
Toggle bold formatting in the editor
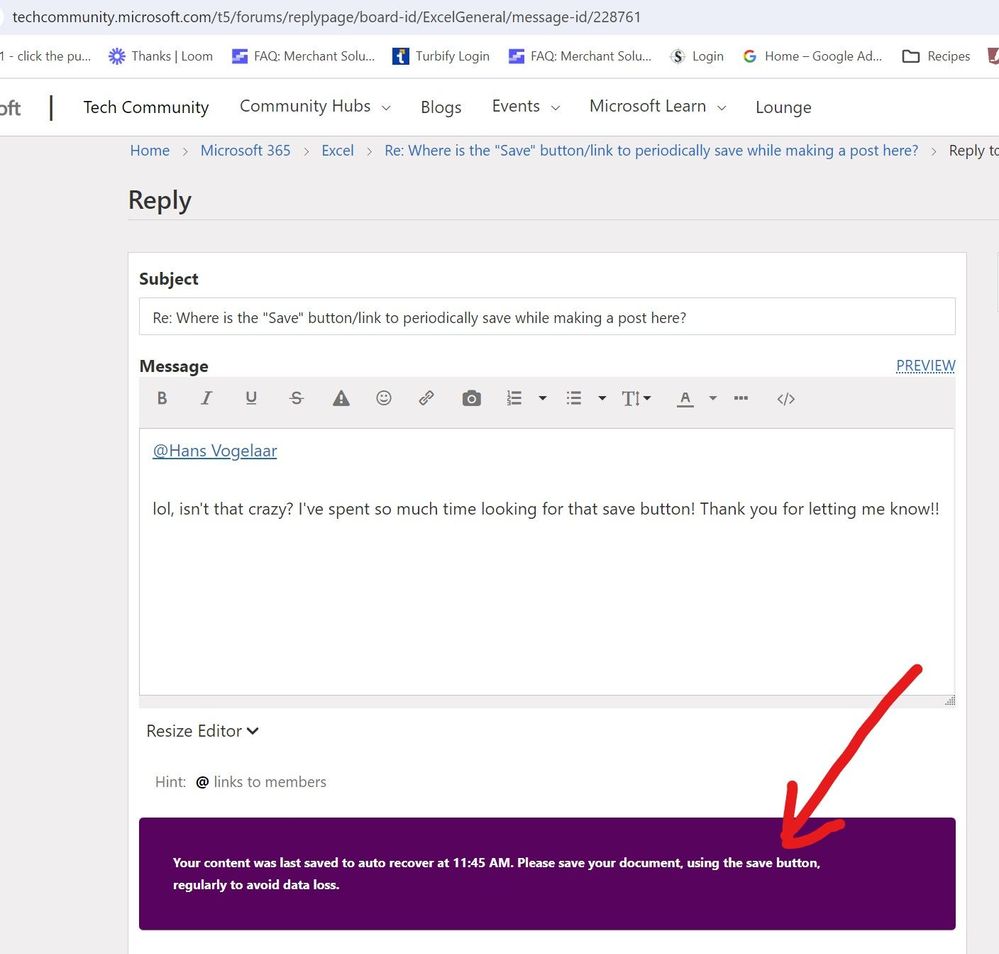(x=161, y=398)
